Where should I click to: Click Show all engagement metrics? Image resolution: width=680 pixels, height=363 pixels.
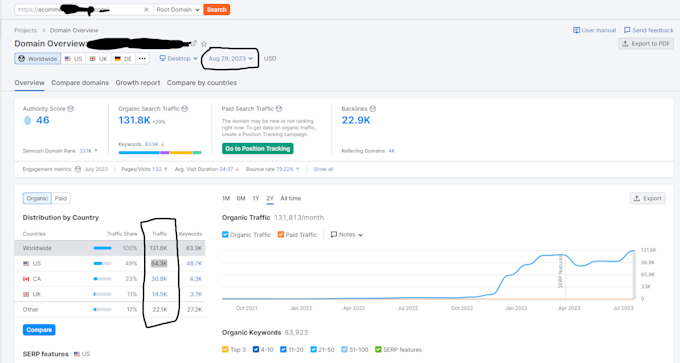[x=323, y=169]
